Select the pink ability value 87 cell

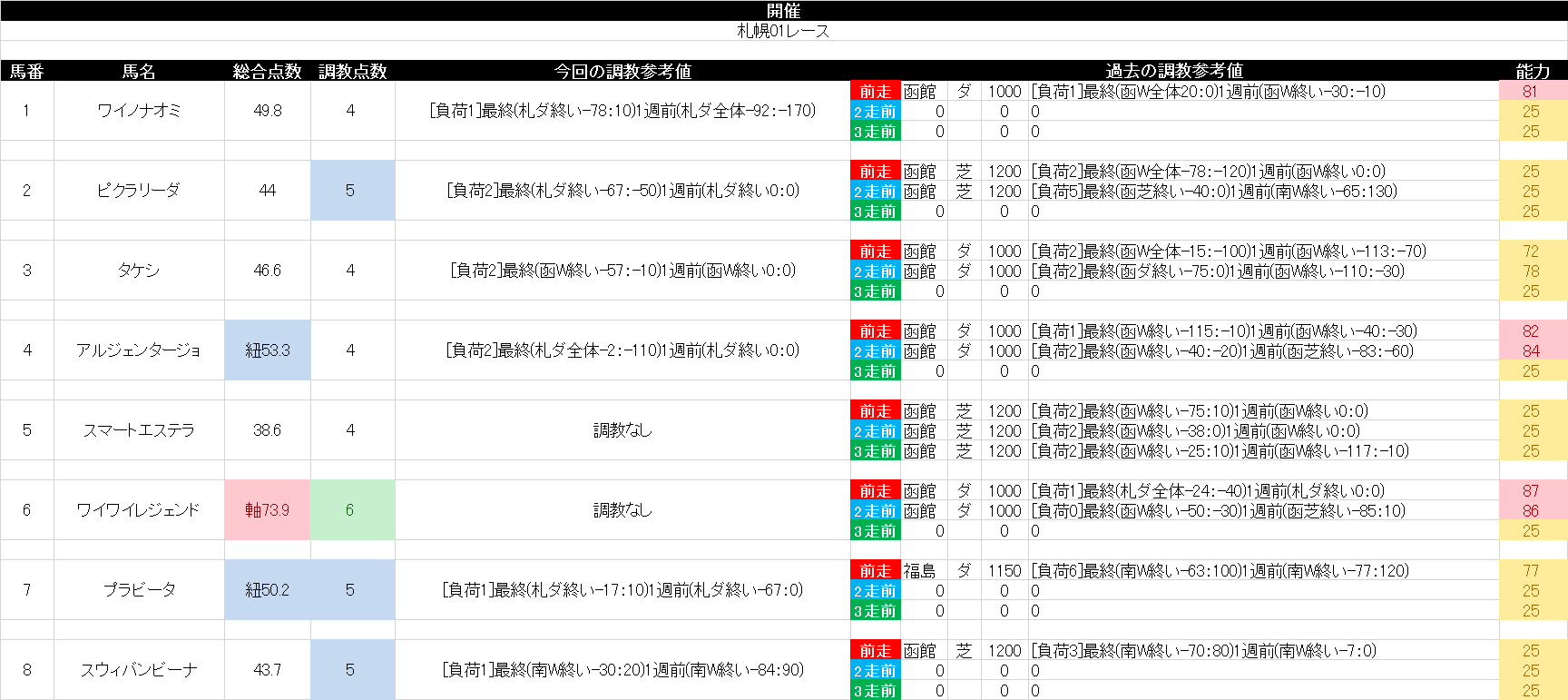point(1531,491)
